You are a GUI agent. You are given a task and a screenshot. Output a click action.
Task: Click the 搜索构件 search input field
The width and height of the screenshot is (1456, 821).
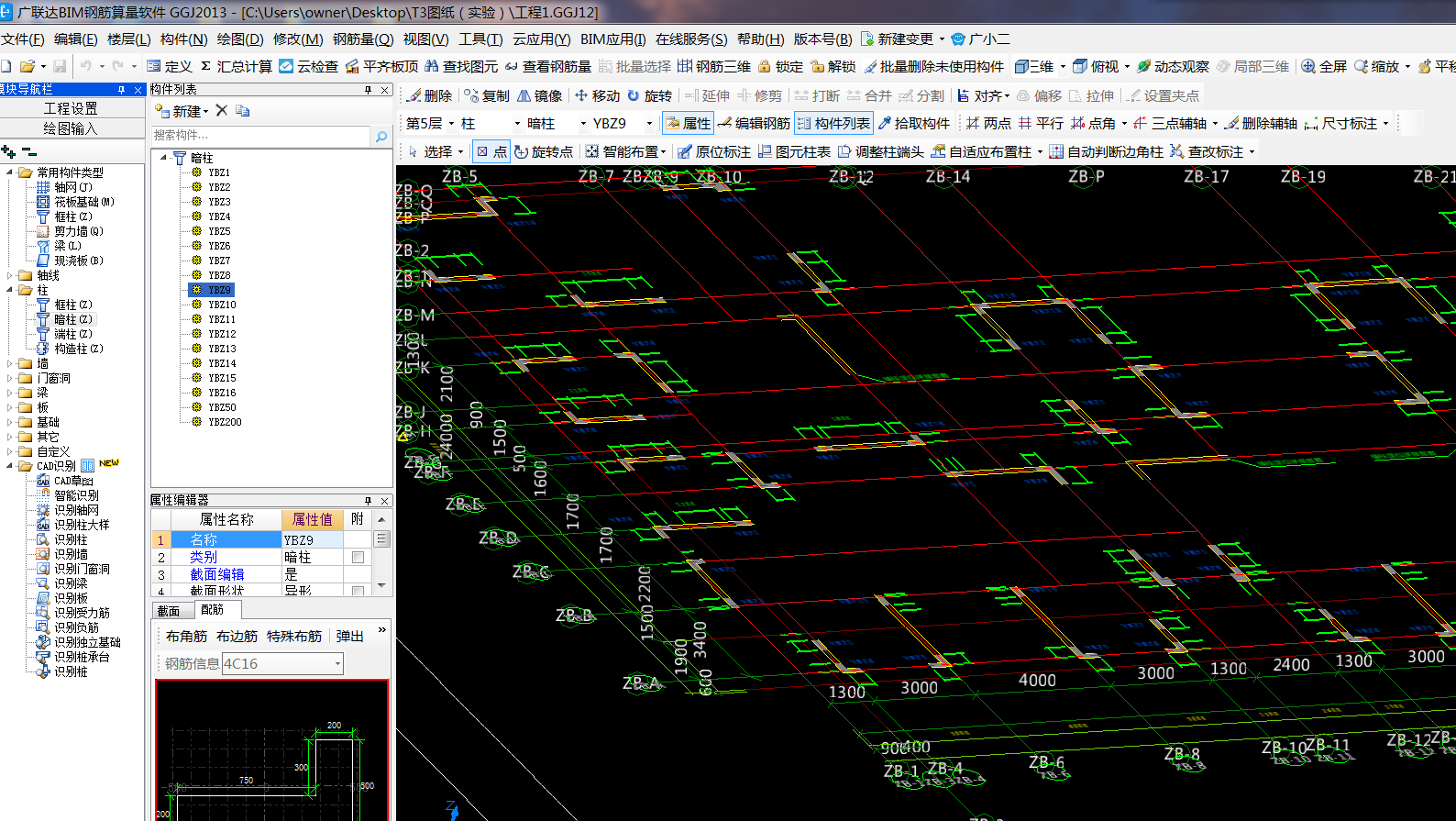pos(262,136)
